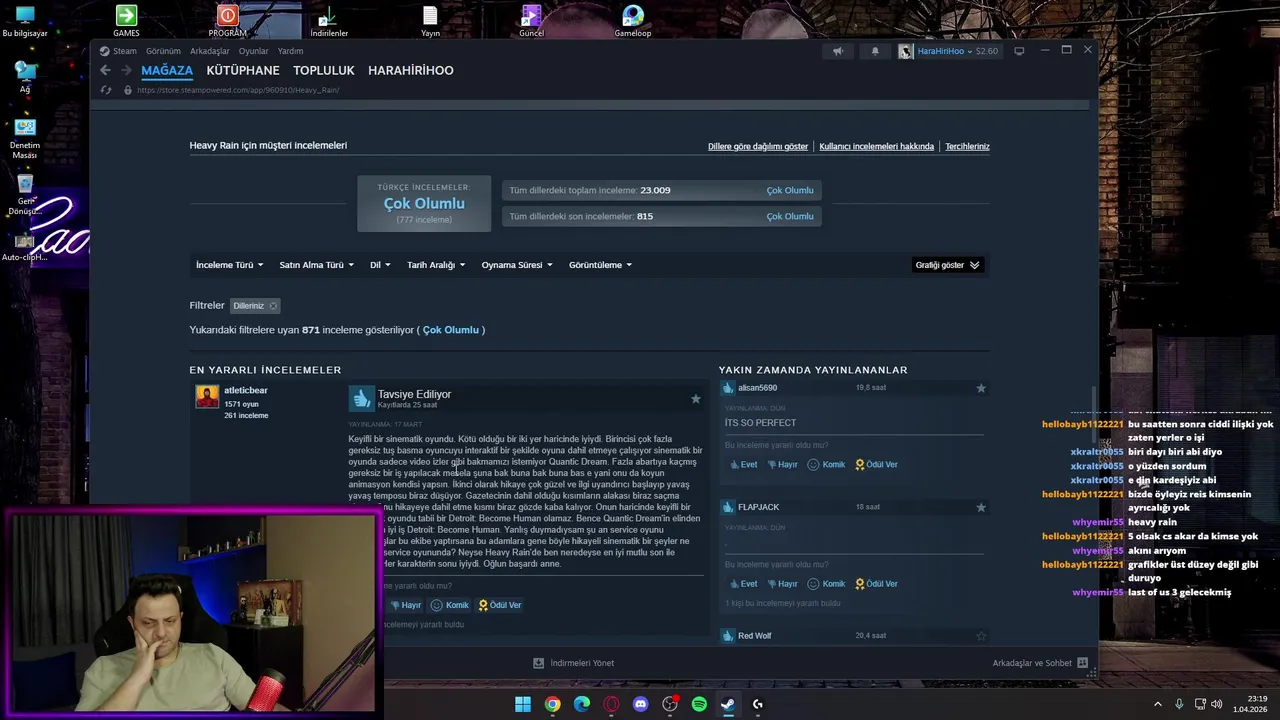The width and height of the screenshot is (1280, 720).
Task: Open the Oyunlar menu
Action: (253, 51)
